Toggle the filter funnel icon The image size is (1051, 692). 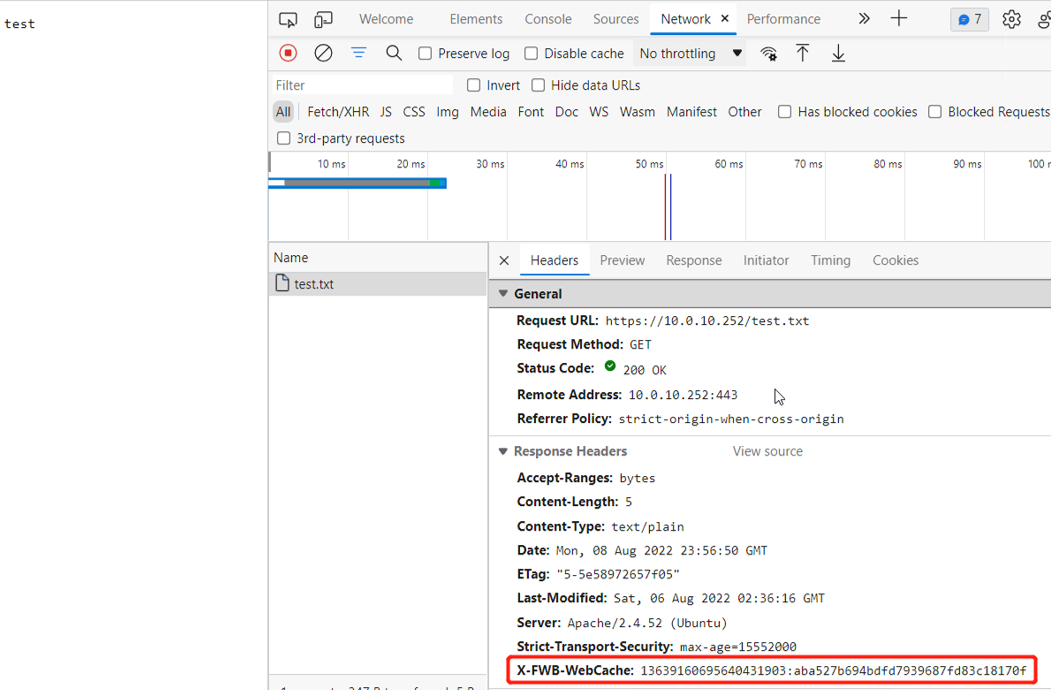click(359, 53)
